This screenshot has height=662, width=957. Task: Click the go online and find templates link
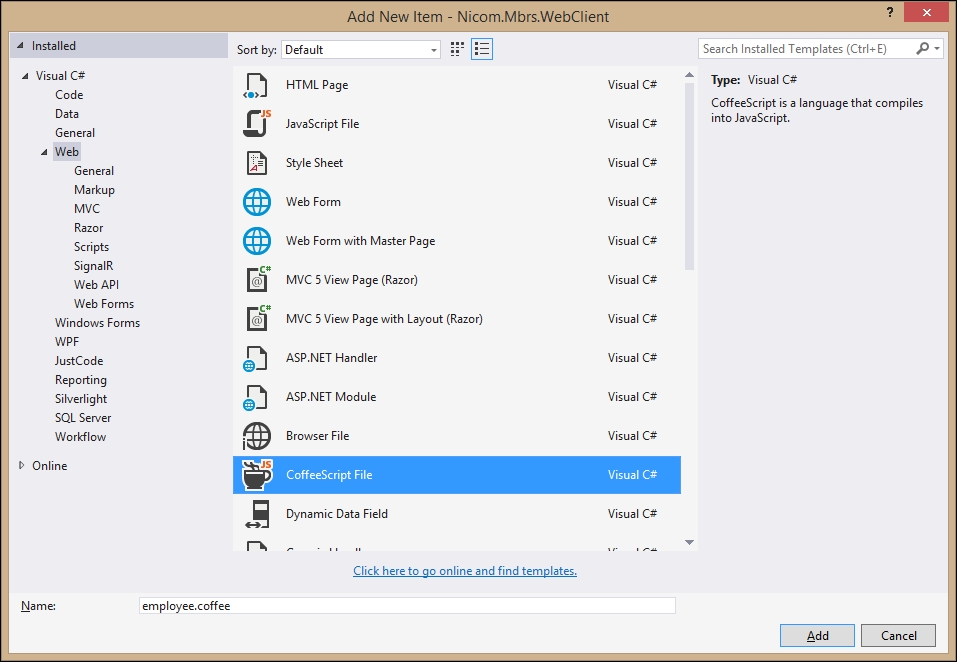coord(465,571)
